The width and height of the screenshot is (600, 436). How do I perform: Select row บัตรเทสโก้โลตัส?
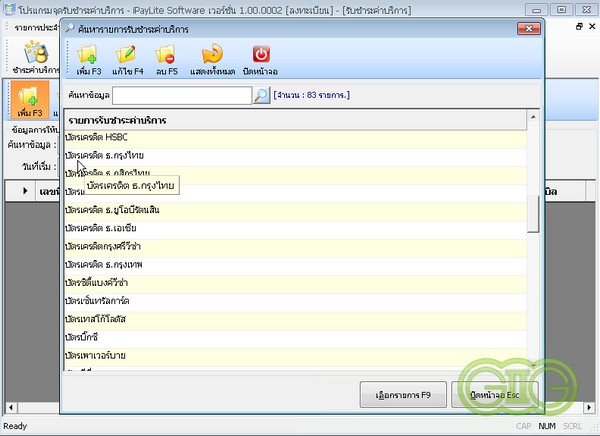pyautogui.click(x=295, y=319)
